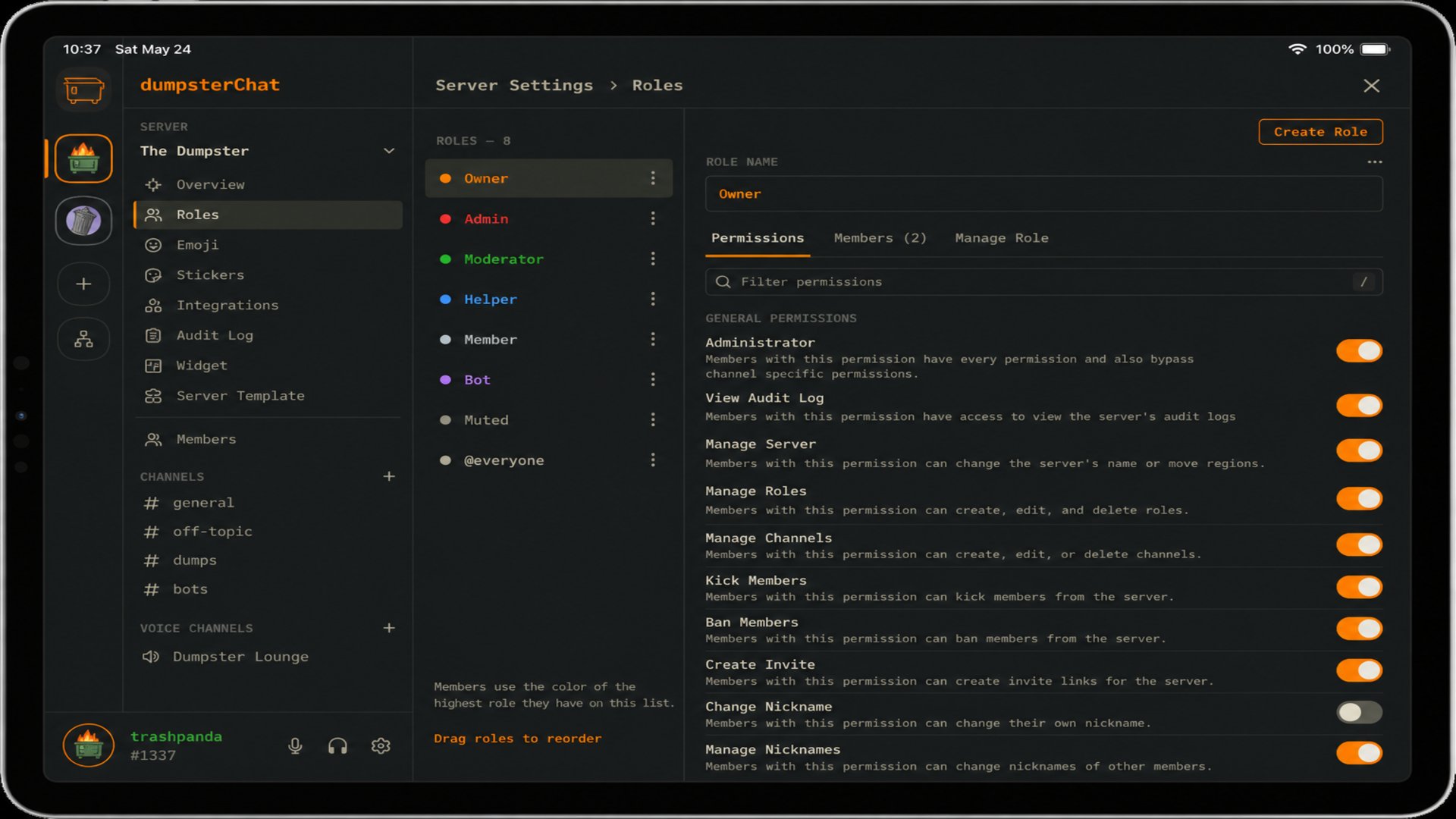
Task: Switch to the Manage Role tab
Action: (x=1002, y=238)
